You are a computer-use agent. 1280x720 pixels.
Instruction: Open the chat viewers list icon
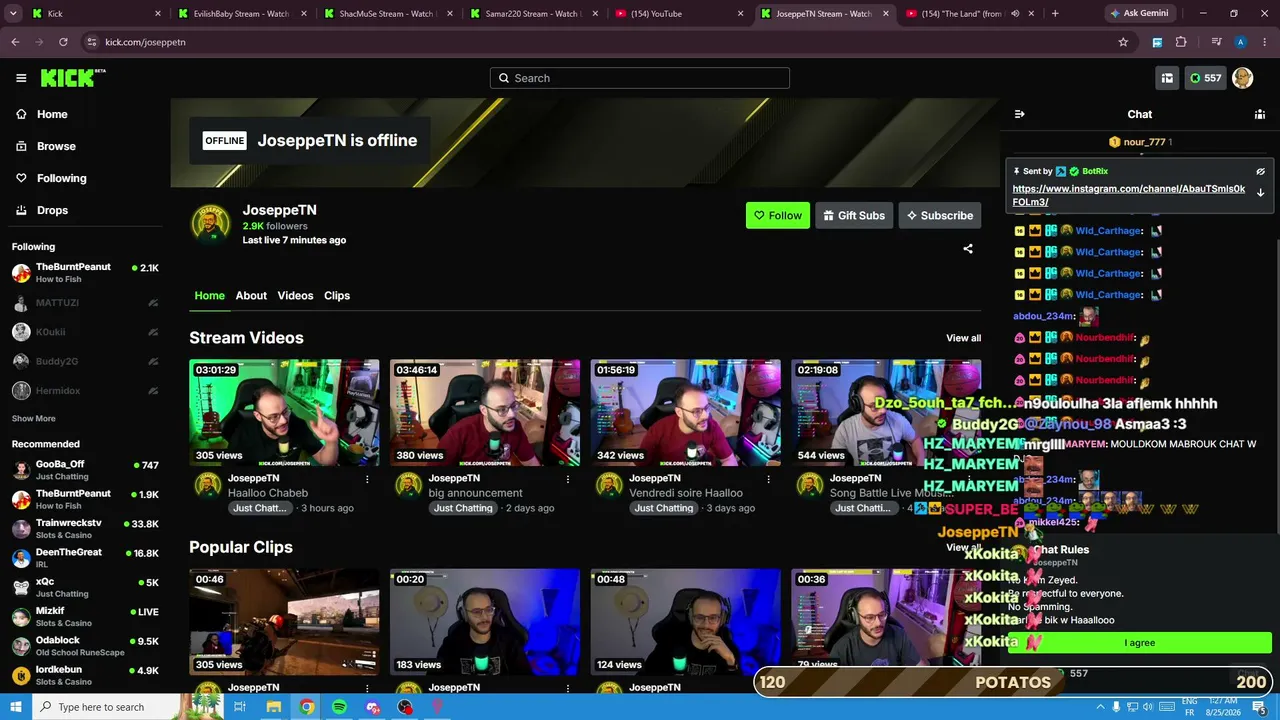(1260, 114)
